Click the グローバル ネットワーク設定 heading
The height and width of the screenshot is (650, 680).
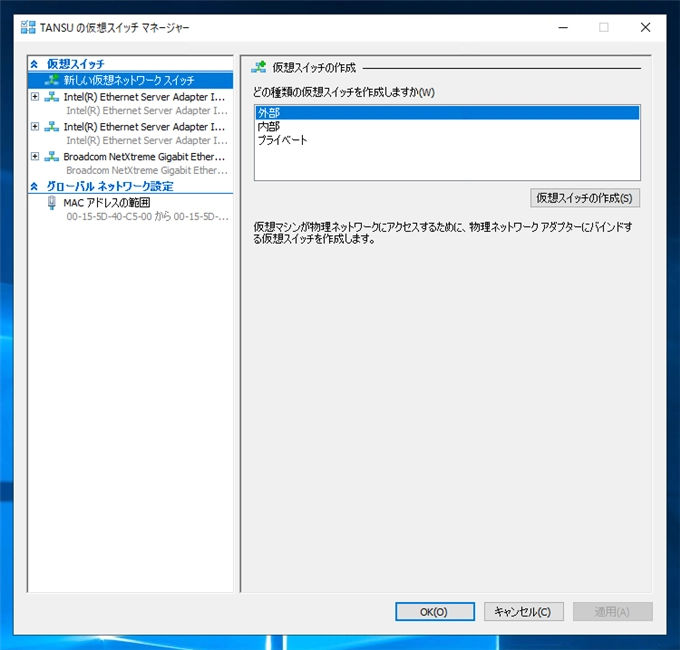(x=110, y=186)
